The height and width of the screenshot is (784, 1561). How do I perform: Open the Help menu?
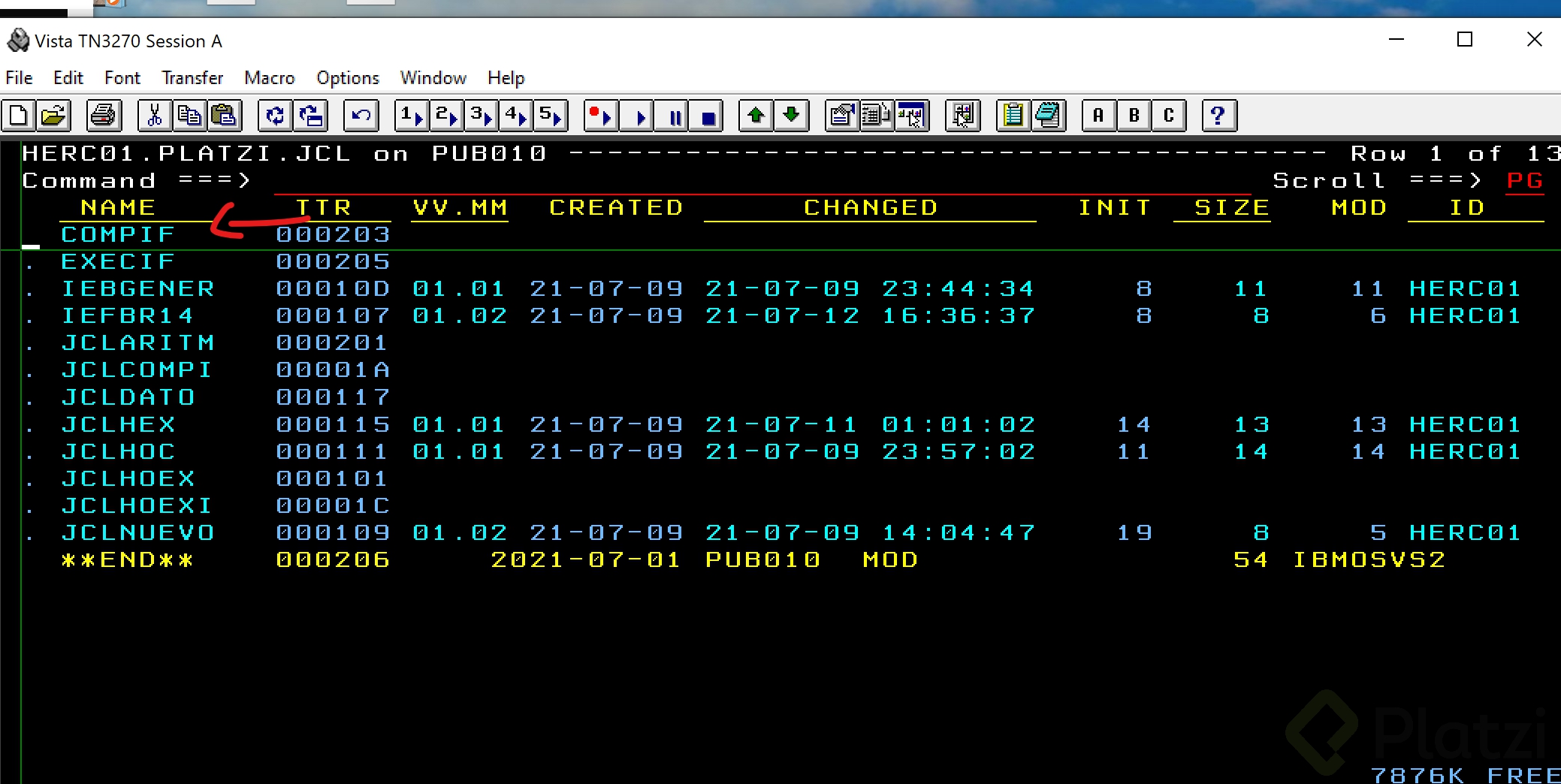point(506,78)
